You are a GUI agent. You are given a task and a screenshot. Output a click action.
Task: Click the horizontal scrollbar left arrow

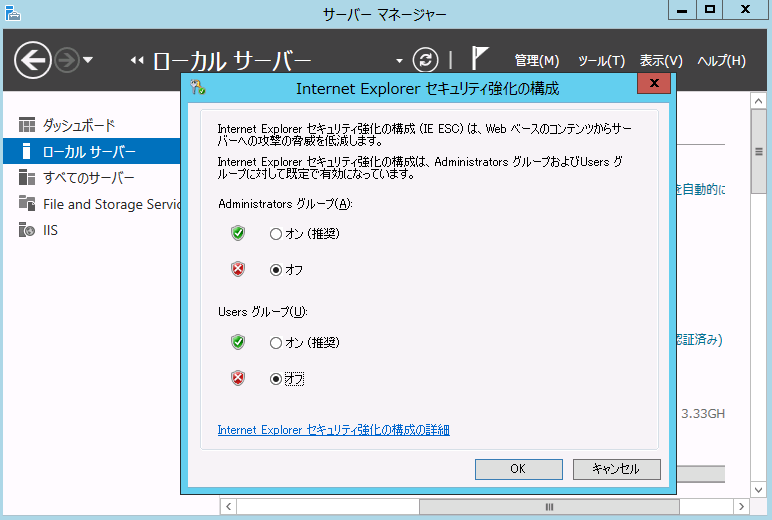pyautogui.click(x=227, y=507)
